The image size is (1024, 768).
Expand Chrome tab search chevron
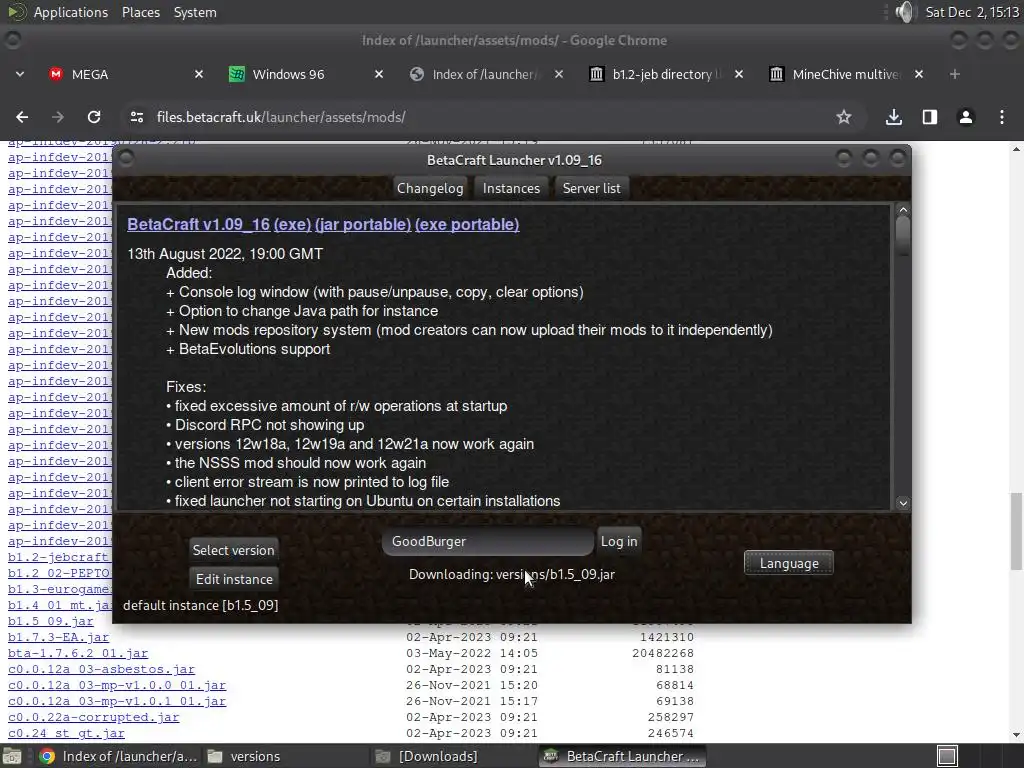pyautogui.click(x=20, y=74)
